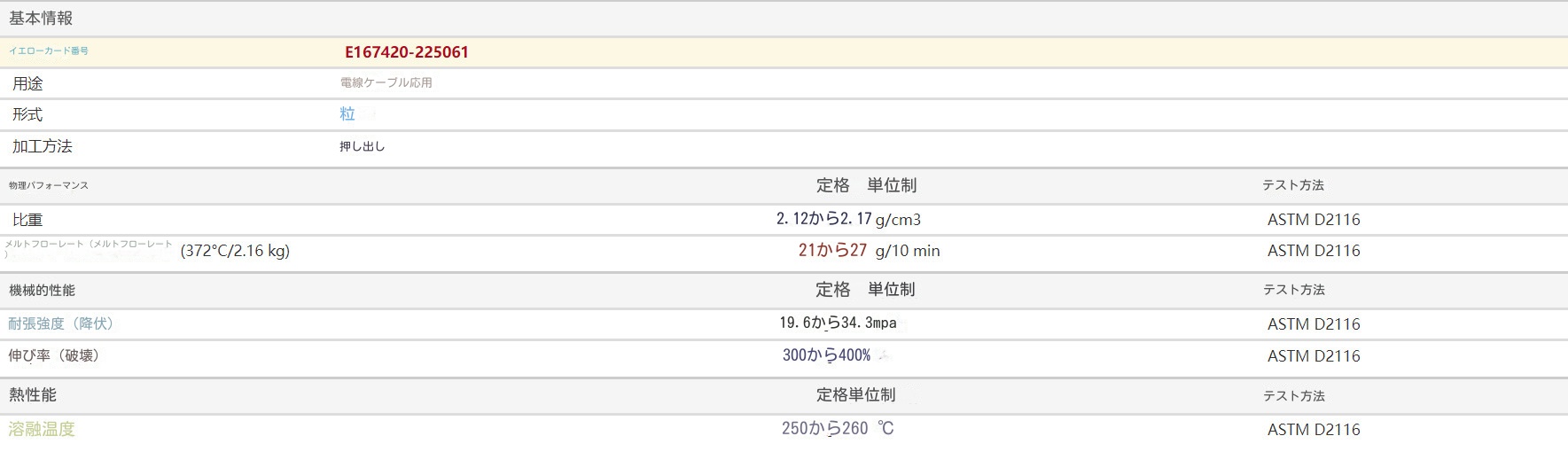Select the 熱性能 section header
This screenshot has height=475, width=1568.
coord(33,395)
